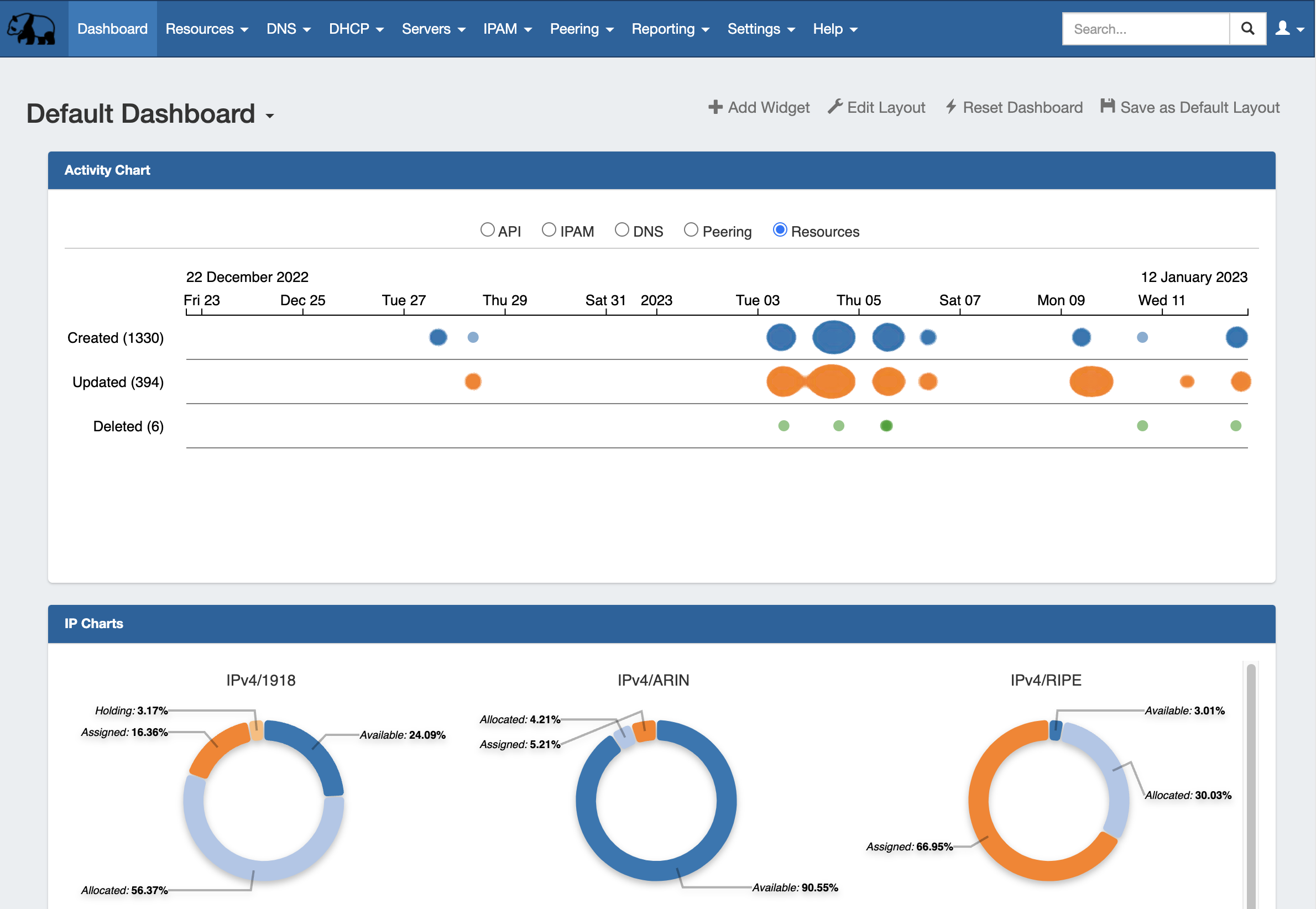Select the API radio button
The width and height of the screenshot is (1316, 909).
tap(488, 230)
